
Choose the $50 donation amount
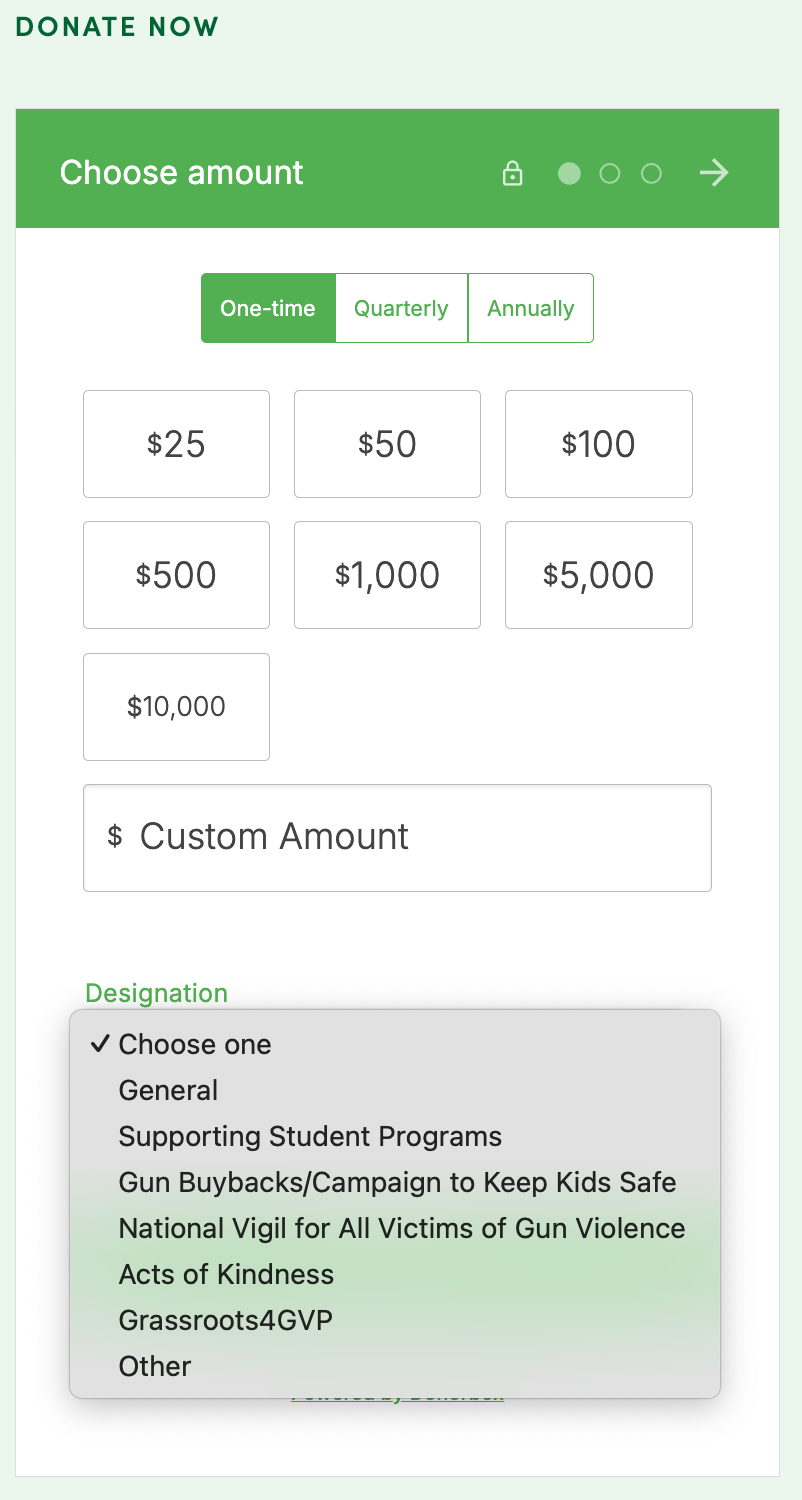click(x=387, y=444)
